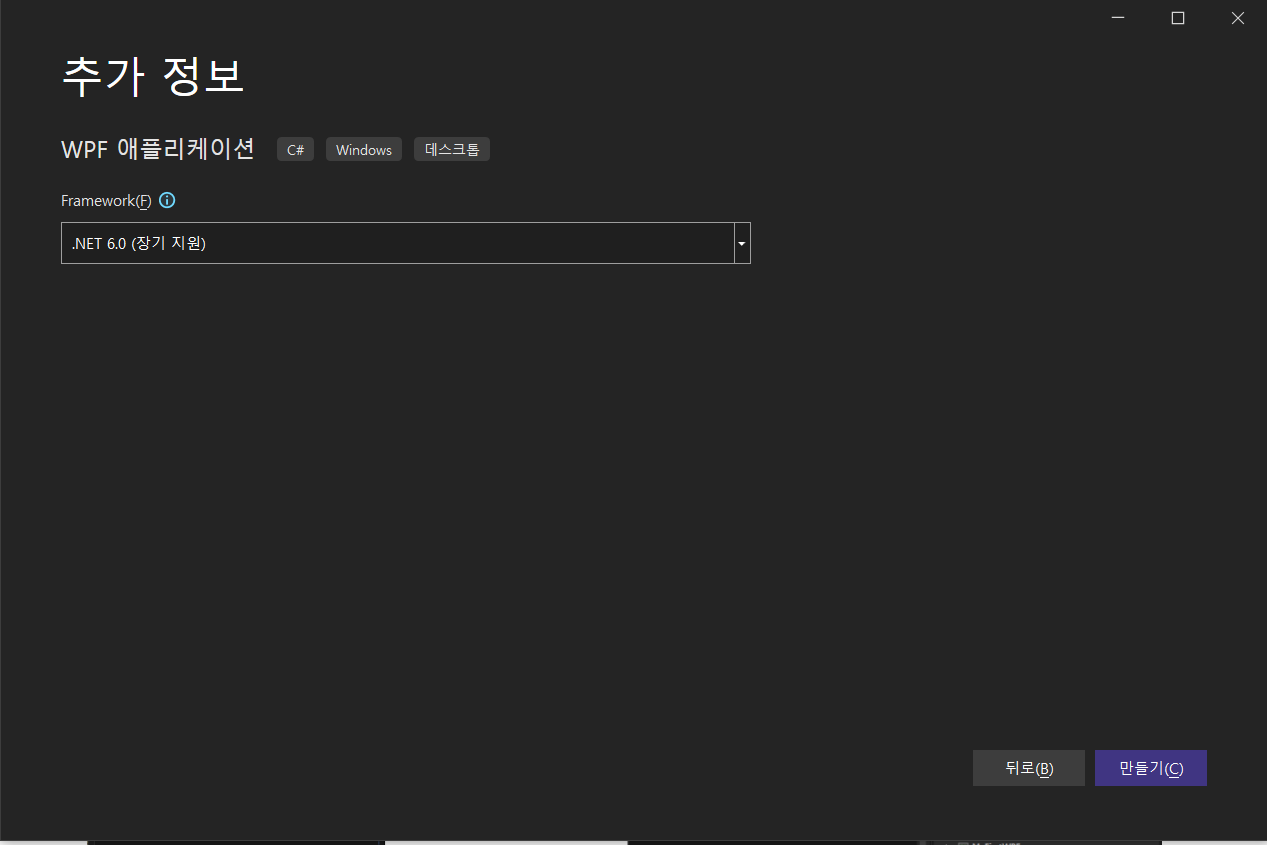Minimize the dialog window
1267x845 pixels.
tap(1118, 18)
